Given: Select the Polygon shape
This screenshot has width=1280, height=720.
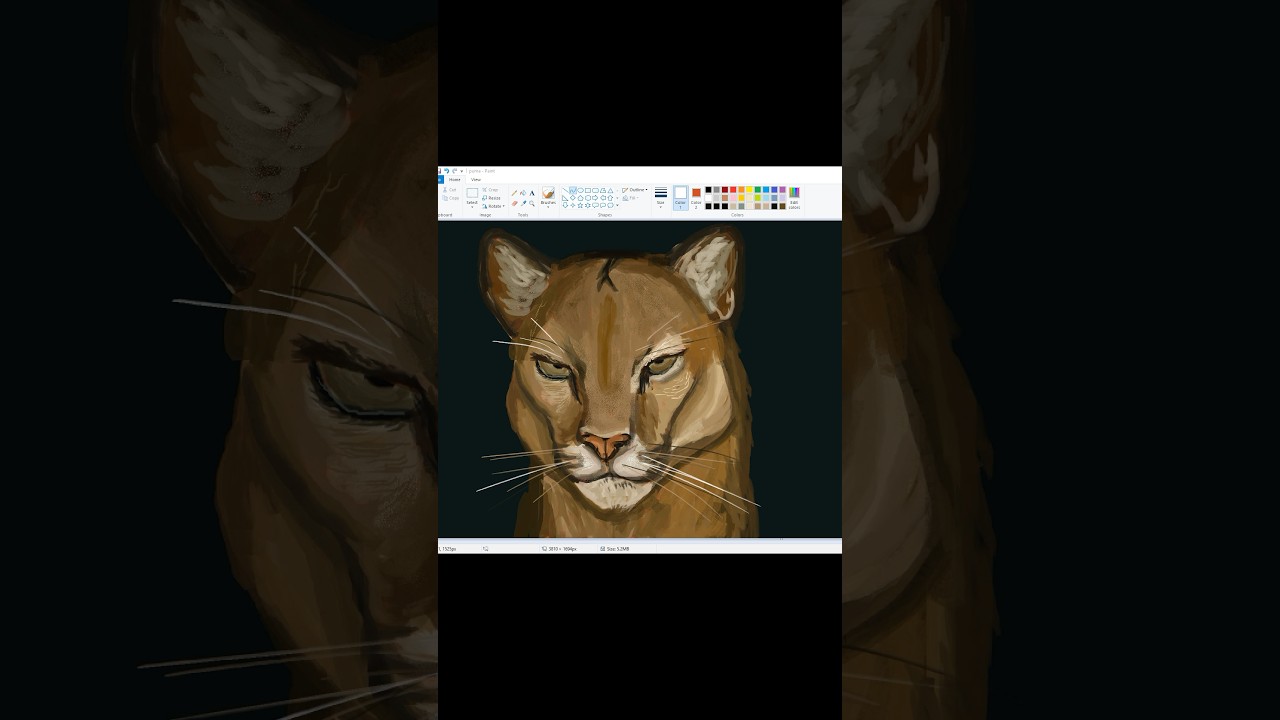Looking at the screenshot, I should [603, 190].
